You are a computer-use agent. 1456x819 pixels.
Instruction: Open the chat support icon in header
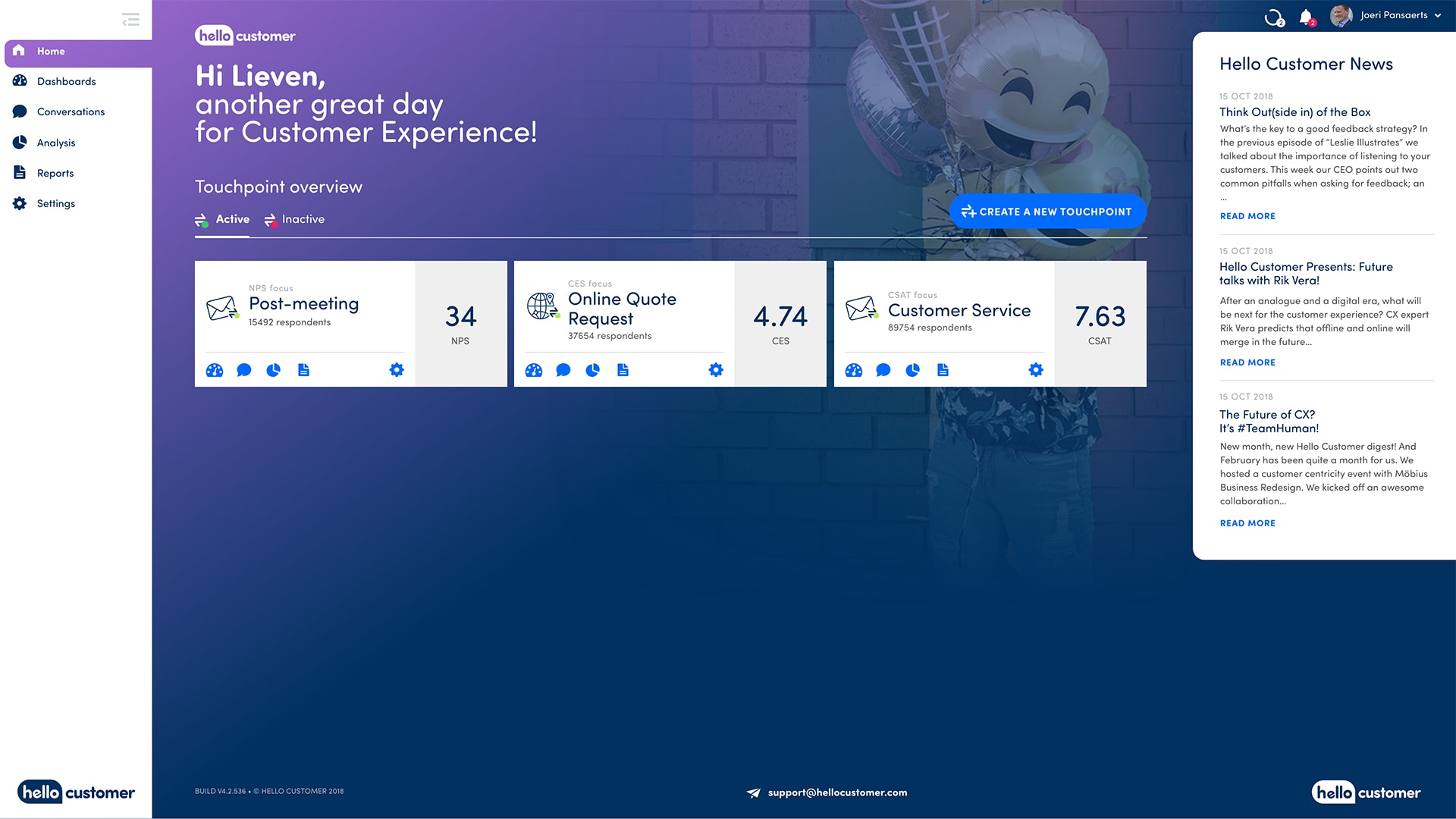click(1274, 17)
